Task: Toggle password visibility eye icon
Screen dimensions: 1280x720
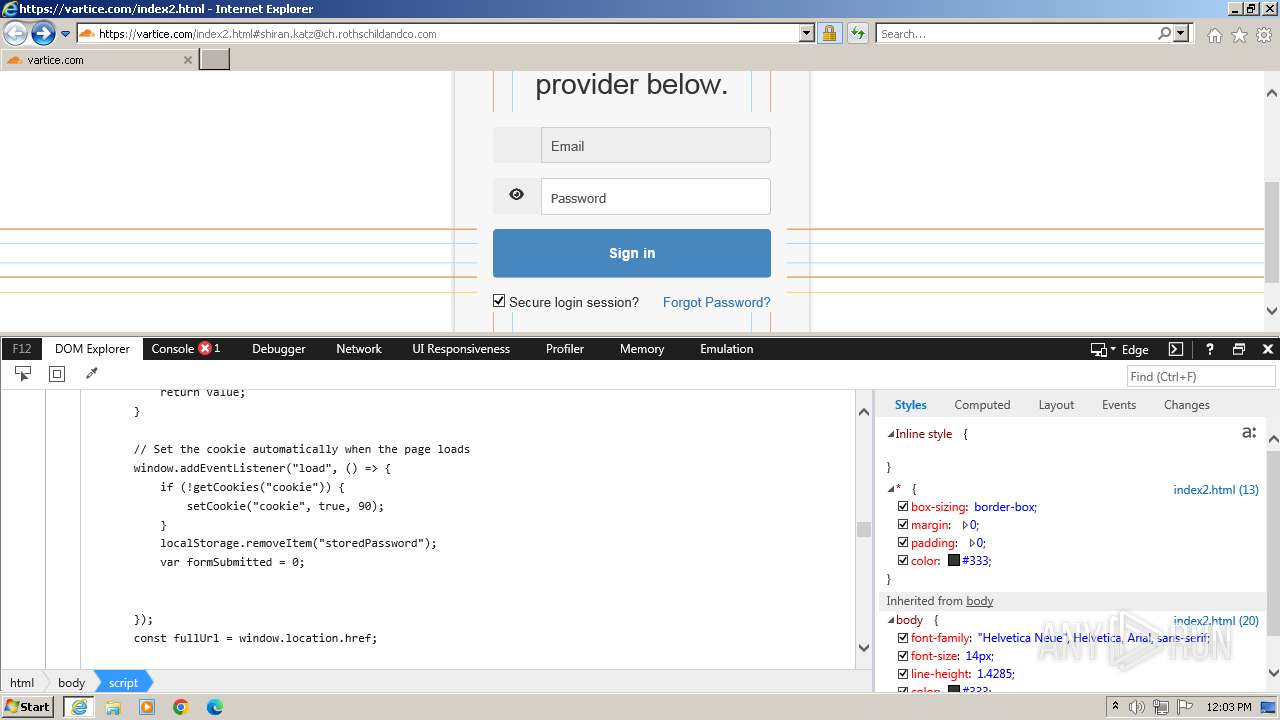Action: (517, 195)
